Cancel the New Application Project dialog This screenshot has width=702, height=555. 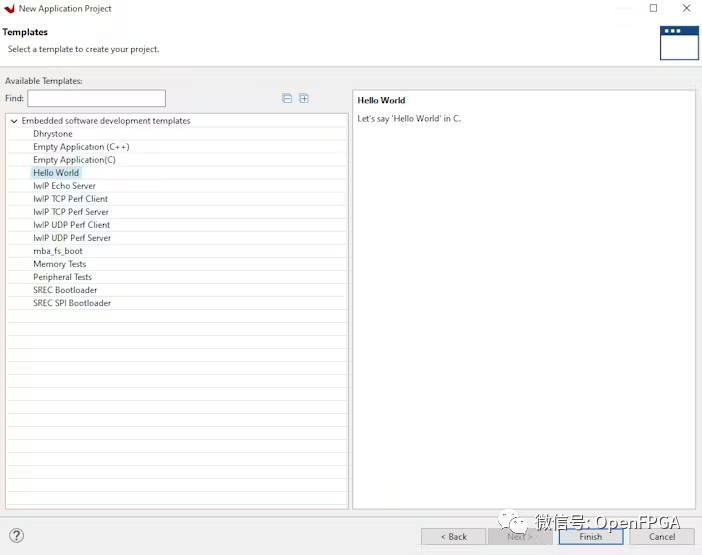pos(661,537)
